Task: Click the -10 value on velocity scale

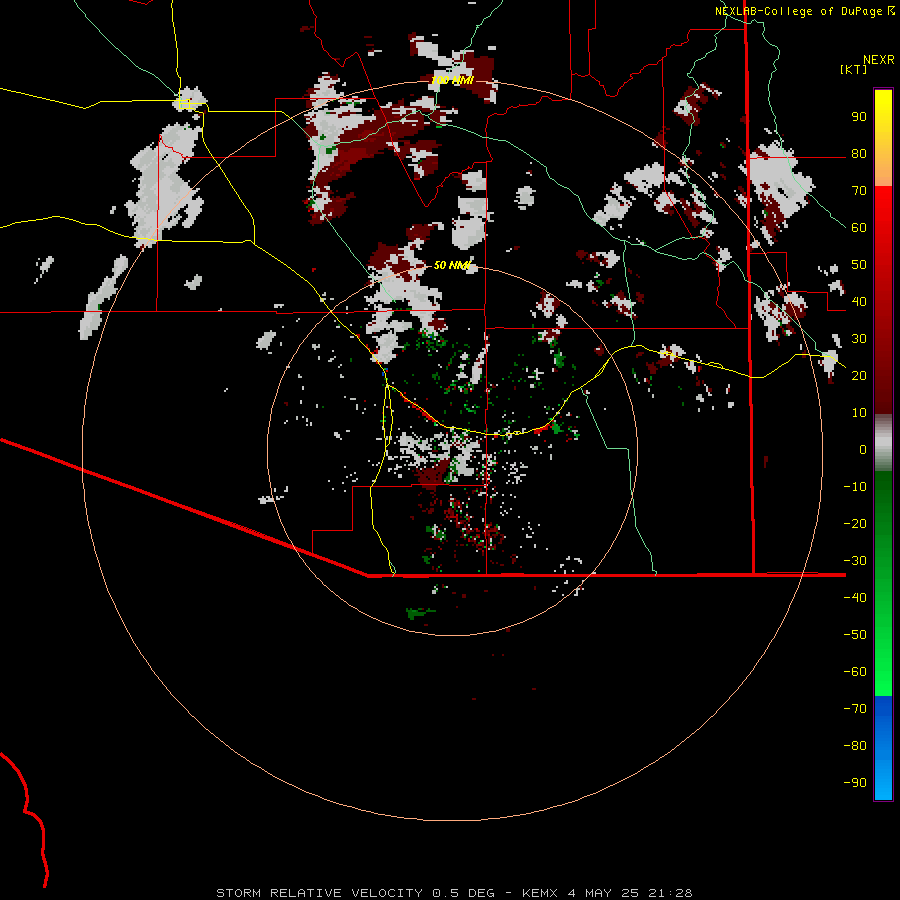Action: (855, 487)
